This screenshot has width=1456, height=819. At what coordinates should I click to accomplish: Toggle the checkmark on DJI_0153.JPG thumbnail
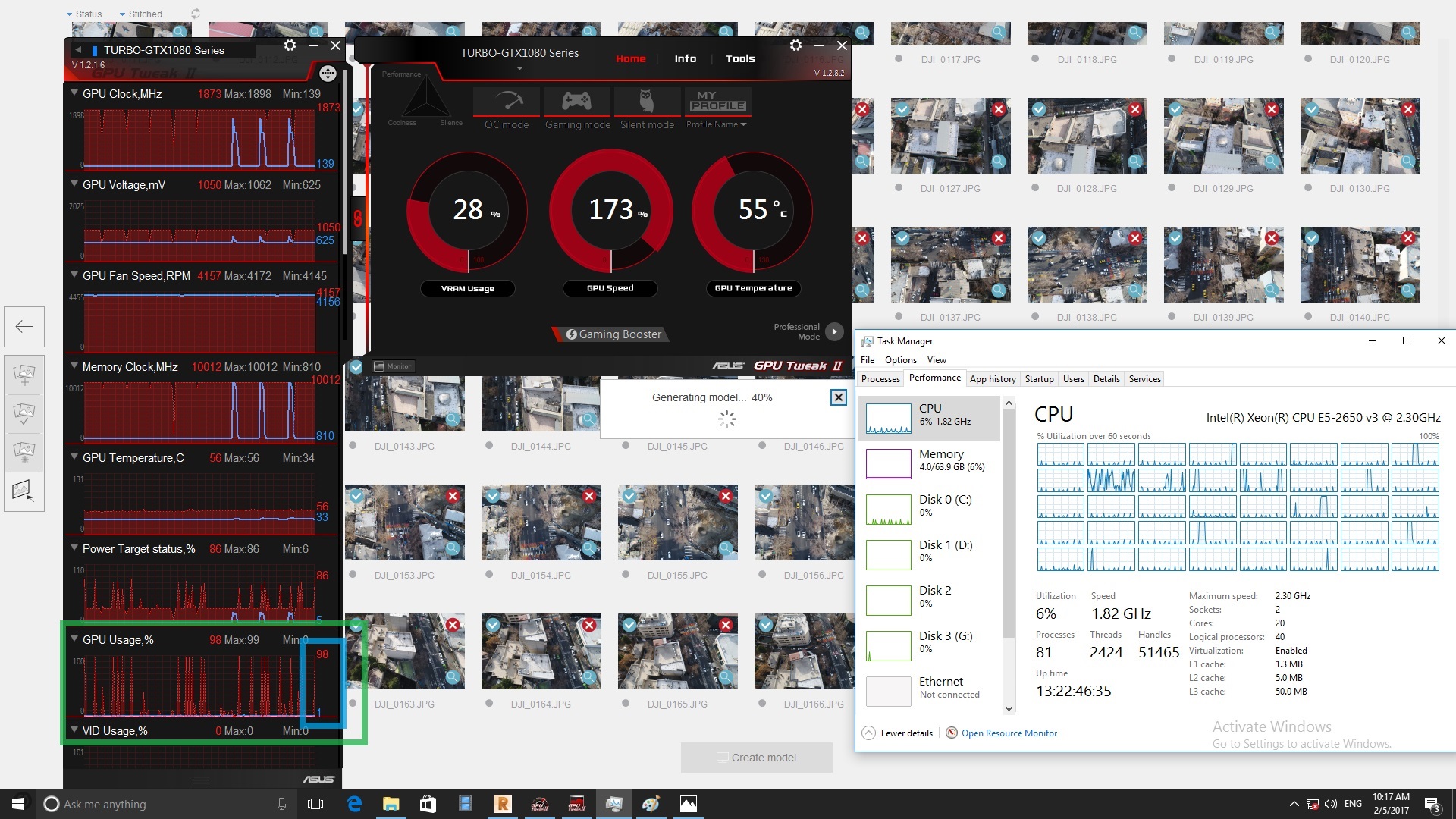[356, 496]
